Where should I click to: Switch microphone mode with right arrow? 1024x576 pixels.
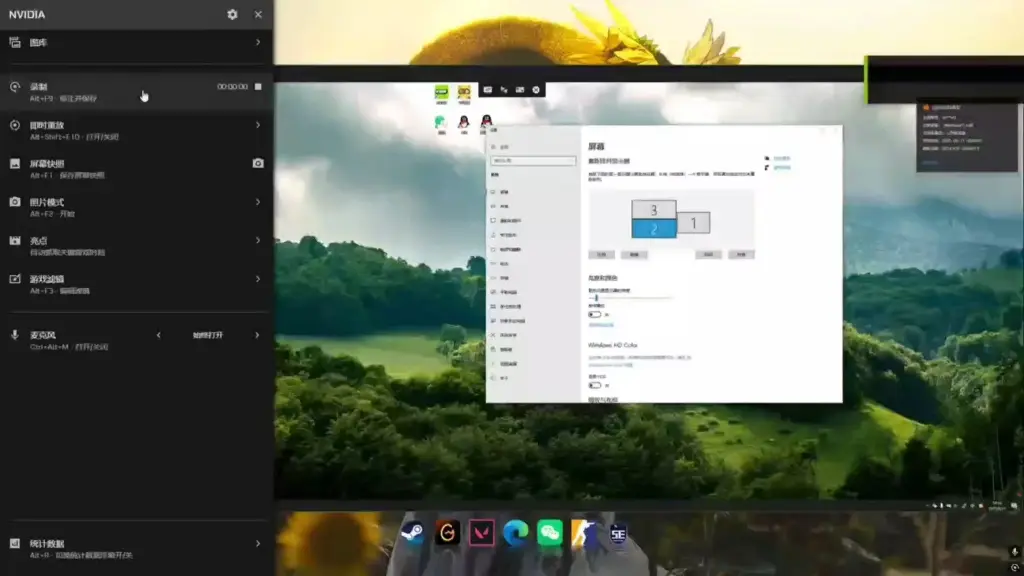tap(257, 335)
